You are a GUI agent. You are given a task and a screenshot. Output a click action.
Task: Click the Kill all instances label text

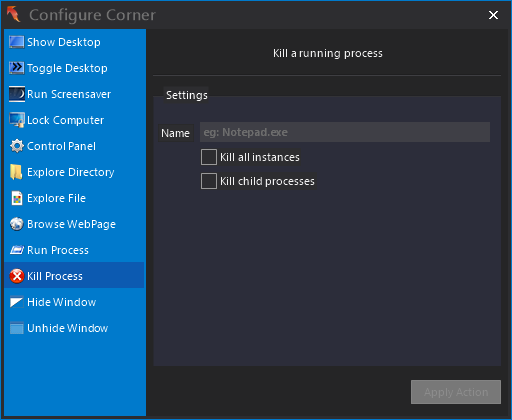point(260,157)
